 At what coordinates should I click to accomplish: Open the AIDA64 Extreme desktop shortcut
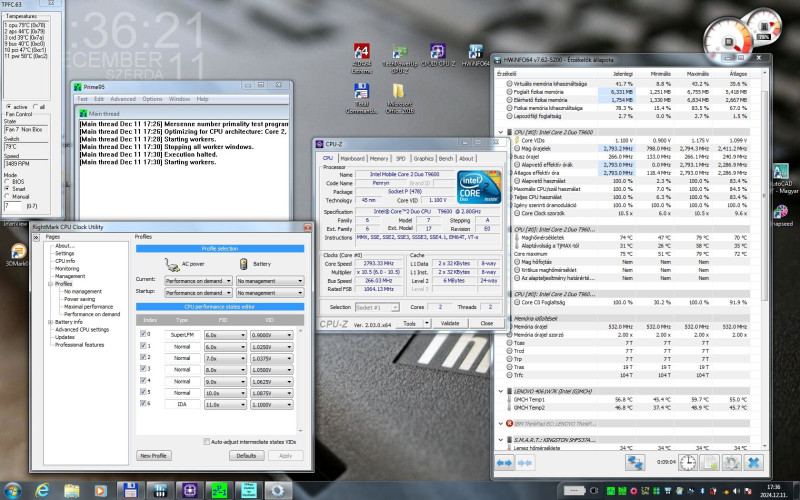click(361, 58)
